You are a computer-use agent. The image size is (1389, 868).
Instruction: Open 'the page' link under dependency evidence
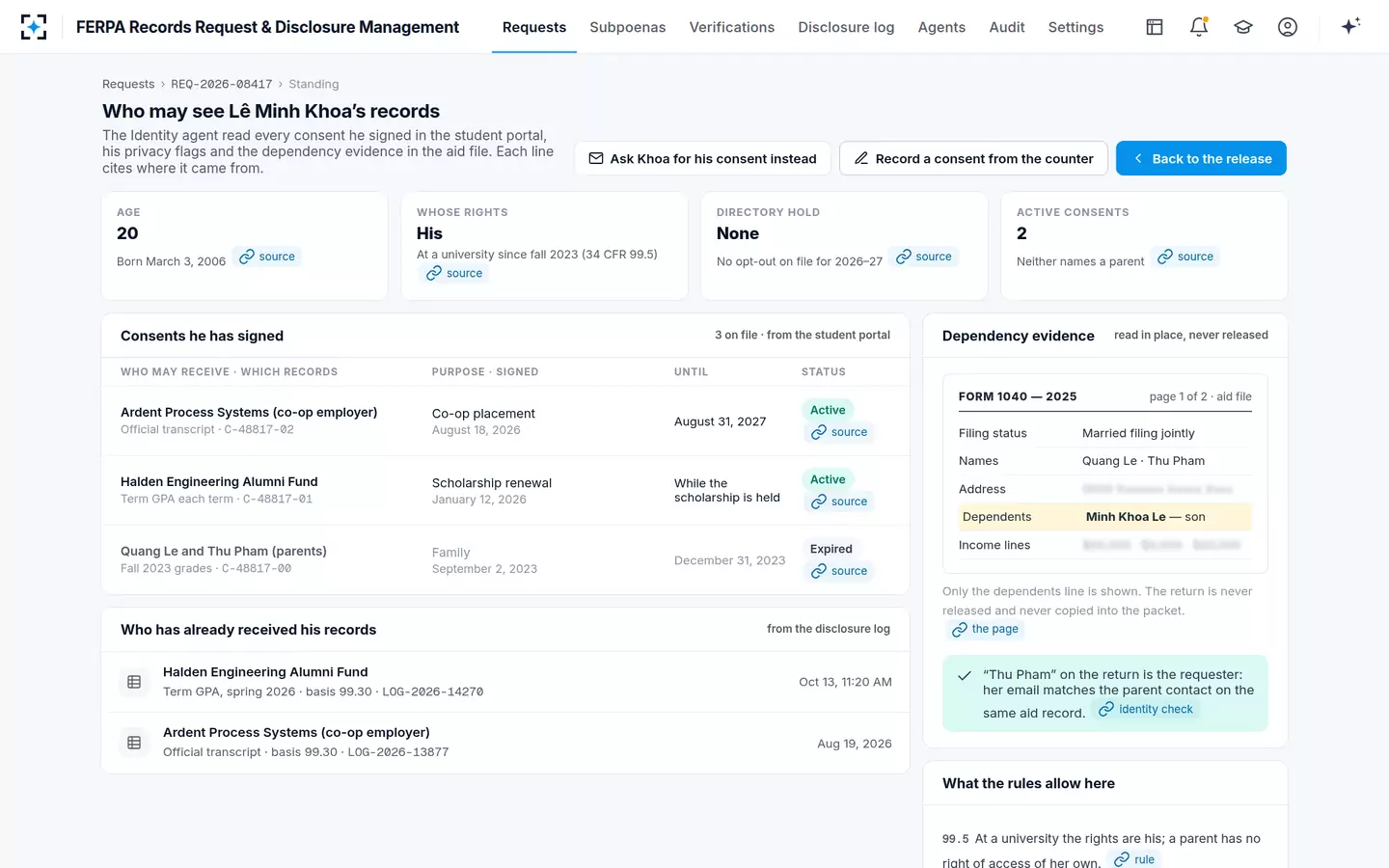click(985, 629)
